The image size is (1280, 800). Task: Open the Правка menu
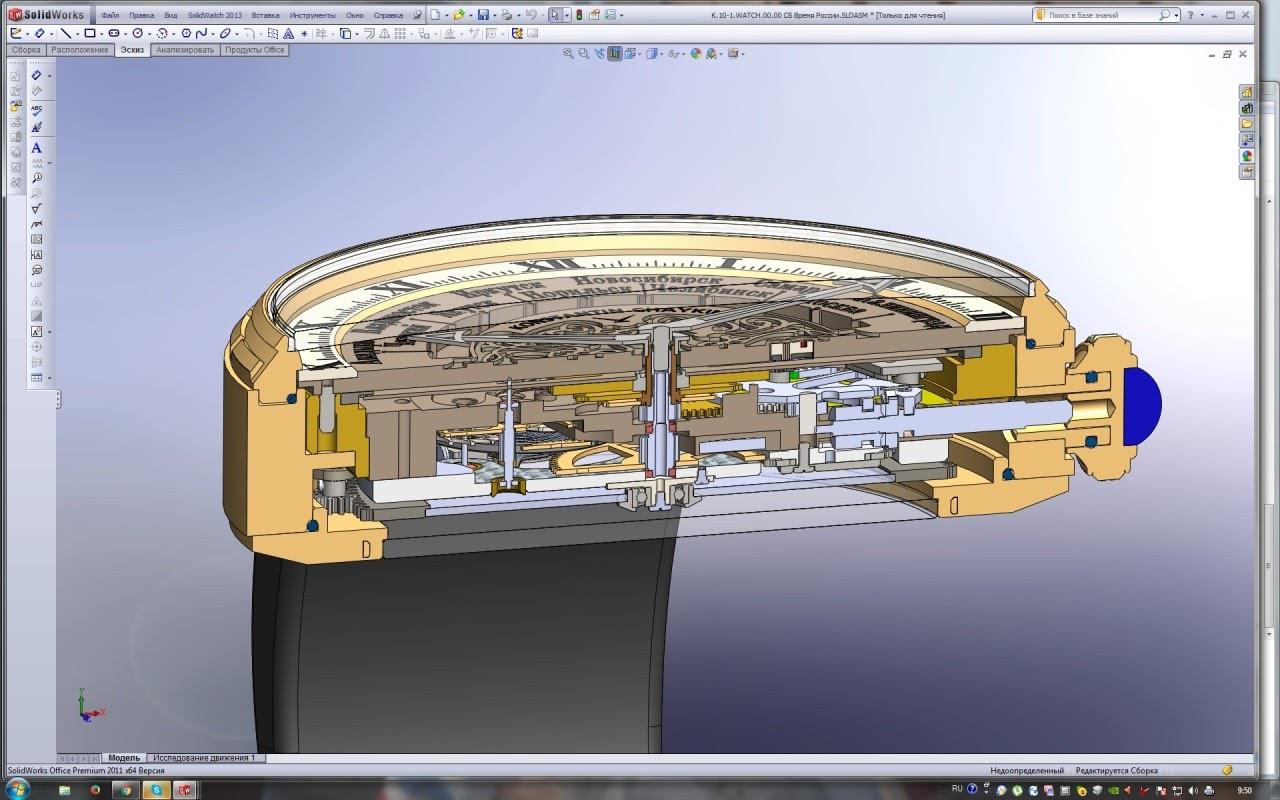141,15
